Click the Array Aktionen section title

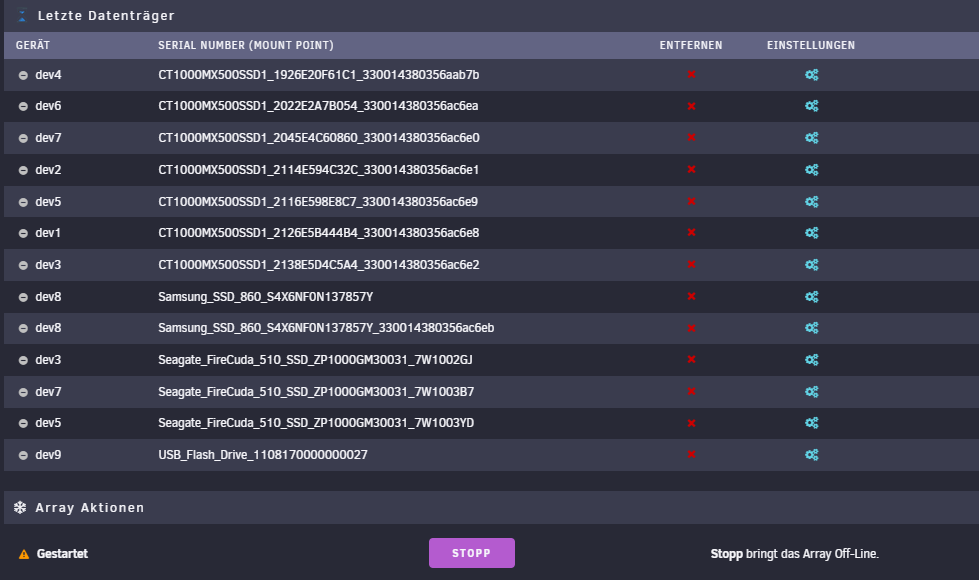click(x=90, y=508)
